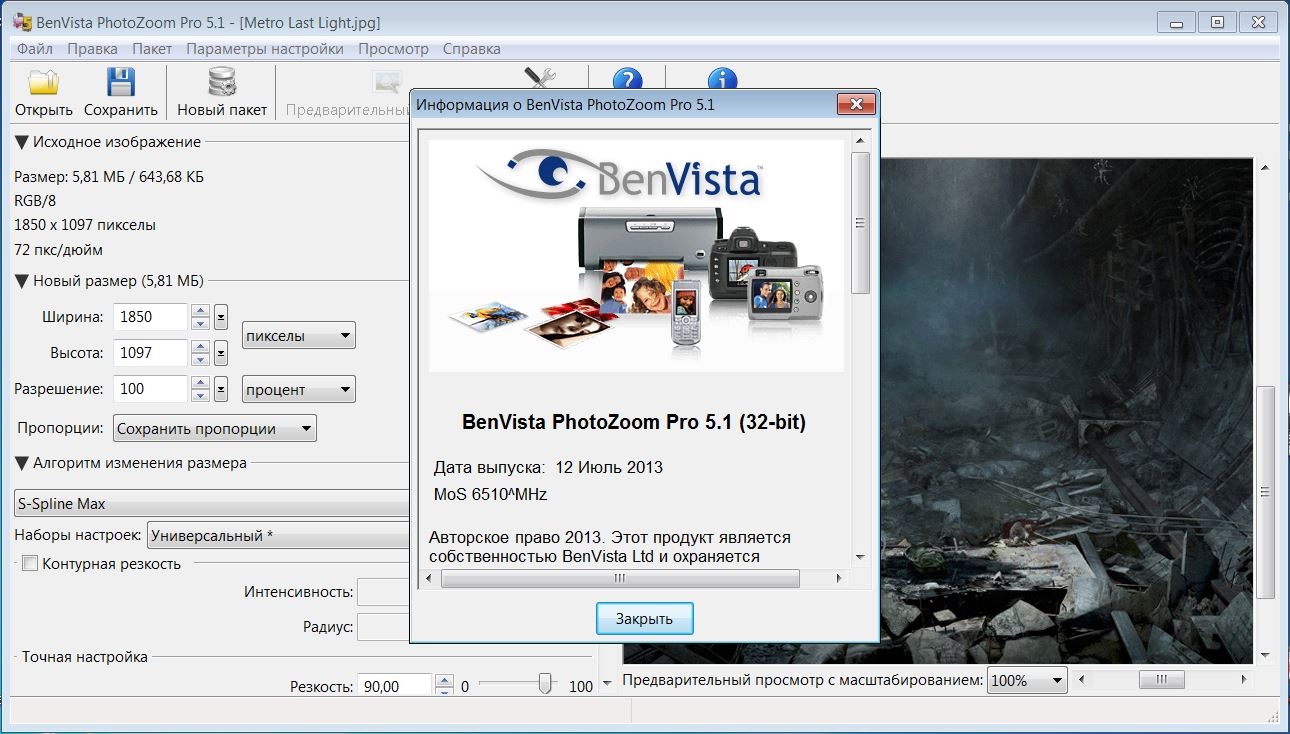Image resolution: width=1290 pixels, height=734 pixels.
Task: Increase Разрешение with the up arrow
Action: (x=200, y=383)
